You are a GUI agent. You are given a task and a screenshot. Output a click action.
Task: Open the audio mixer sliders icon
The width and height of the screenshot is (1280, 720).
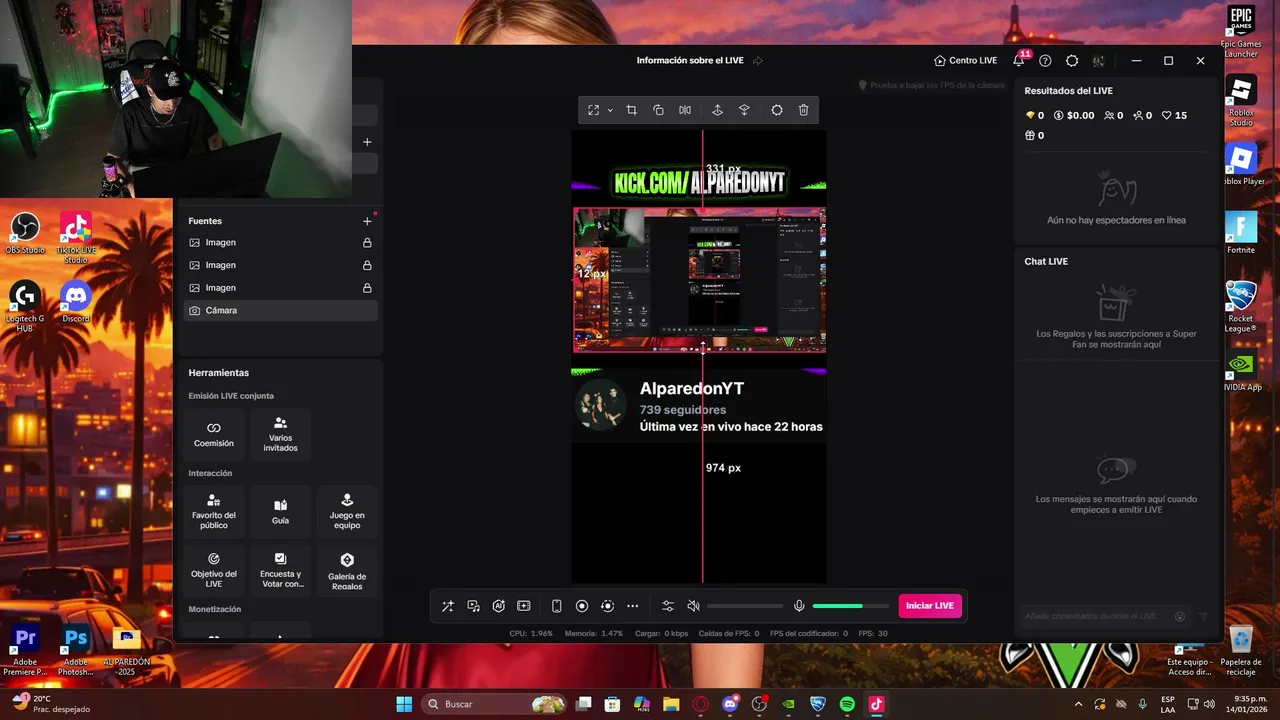pyautogui.click(x=668, y=606)
